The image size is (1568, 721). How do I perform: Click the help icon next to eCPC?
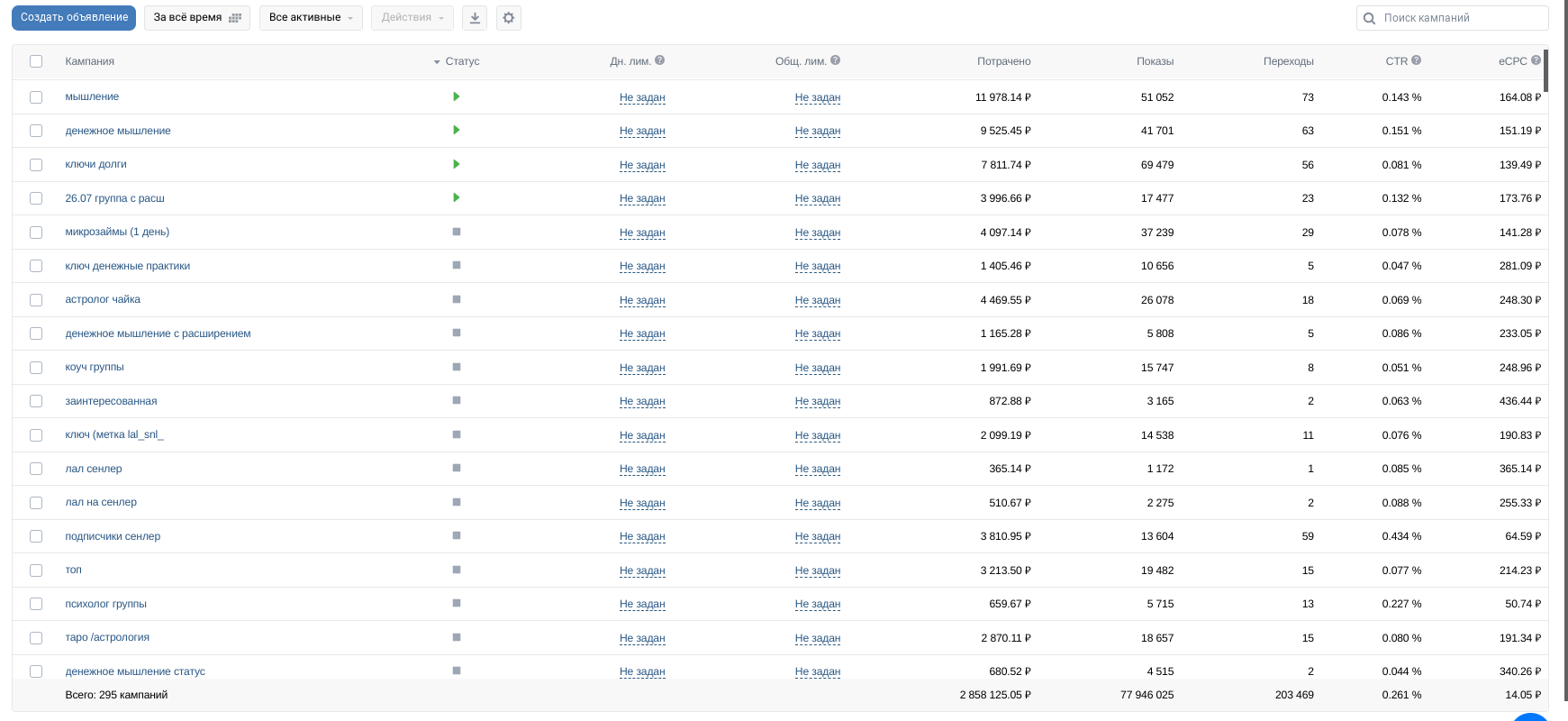[1536, 60]
